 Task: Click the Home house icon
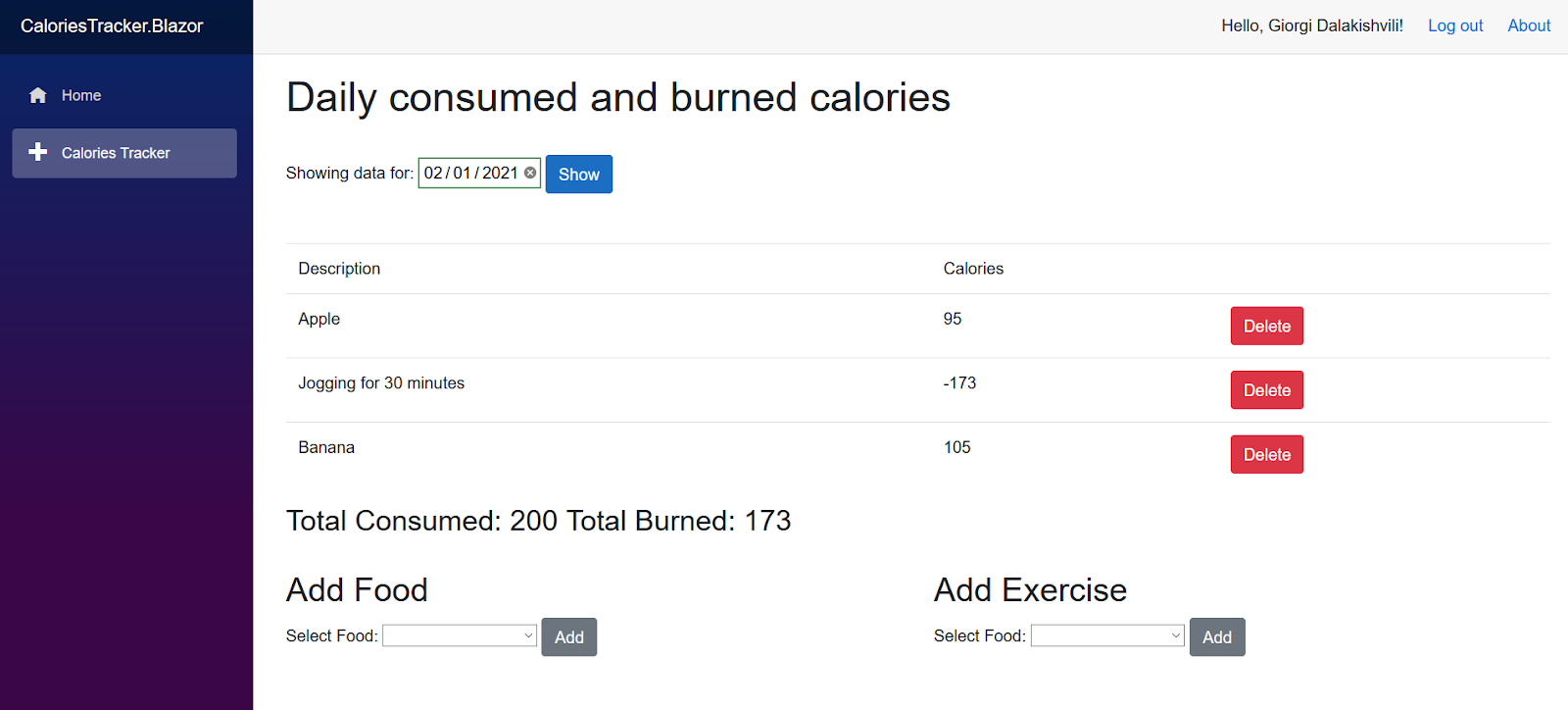point(38,95)
